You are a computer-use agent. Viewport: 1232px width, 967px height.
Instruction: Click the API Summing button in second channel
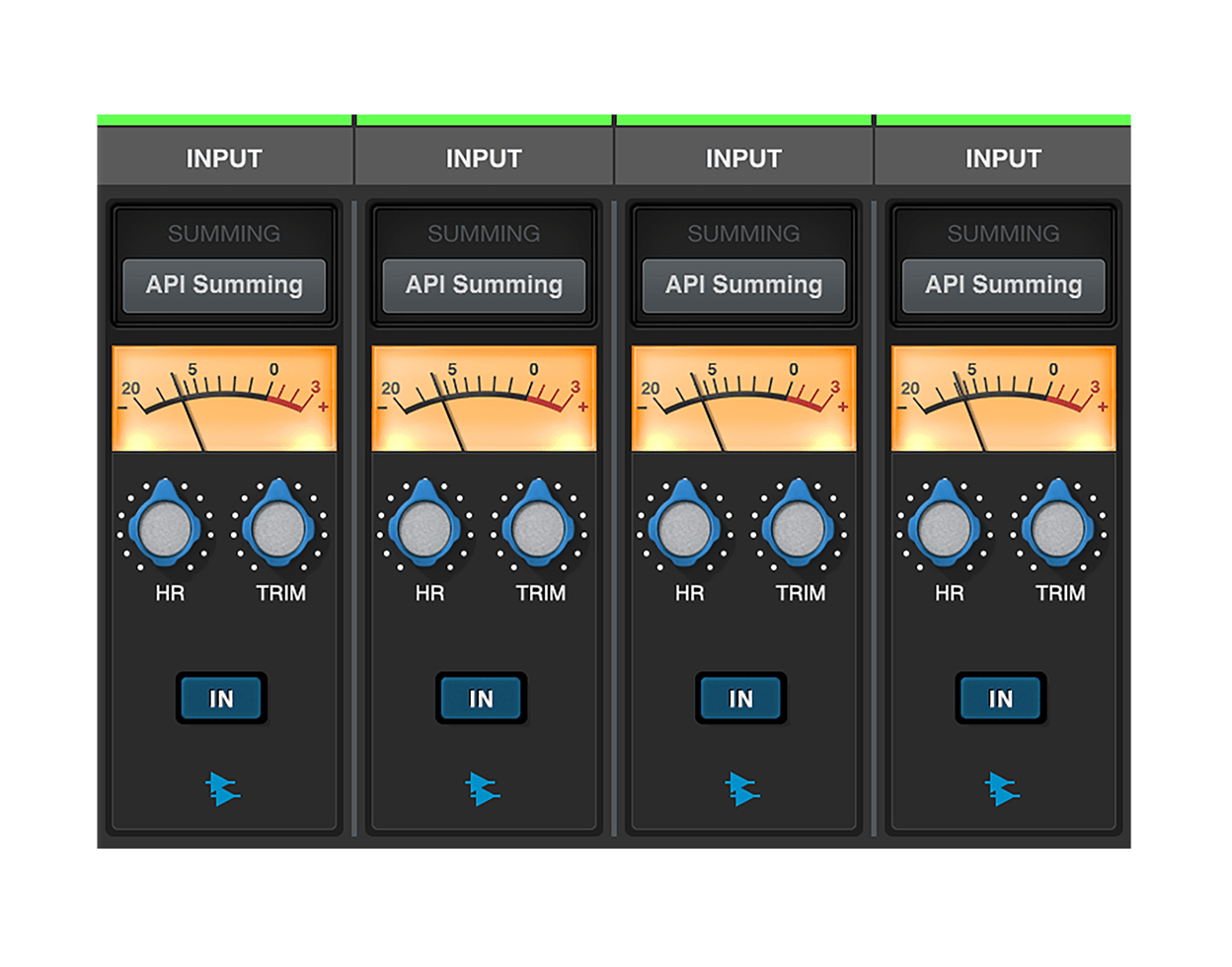pos(484,285)
